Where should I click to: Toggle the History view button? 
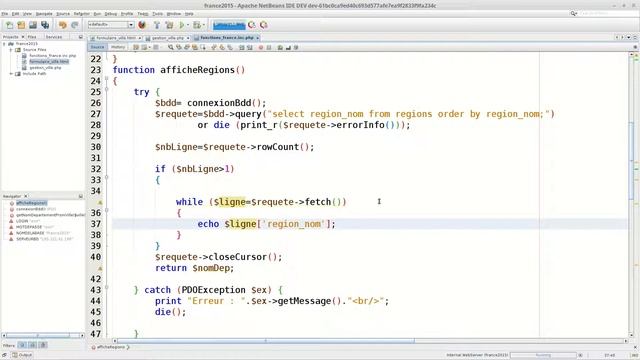coord(118,47)
